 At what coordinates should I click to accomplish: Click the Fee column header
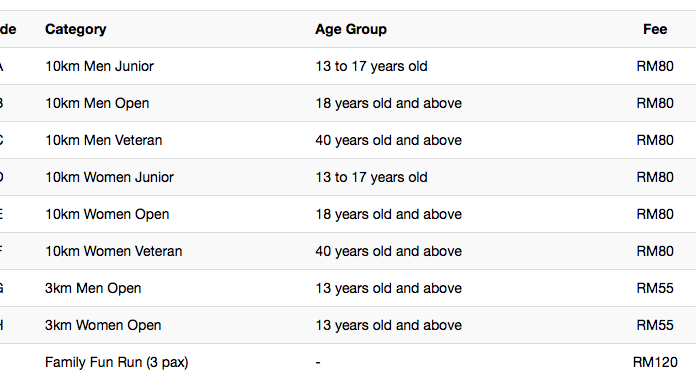pos(655,29)
